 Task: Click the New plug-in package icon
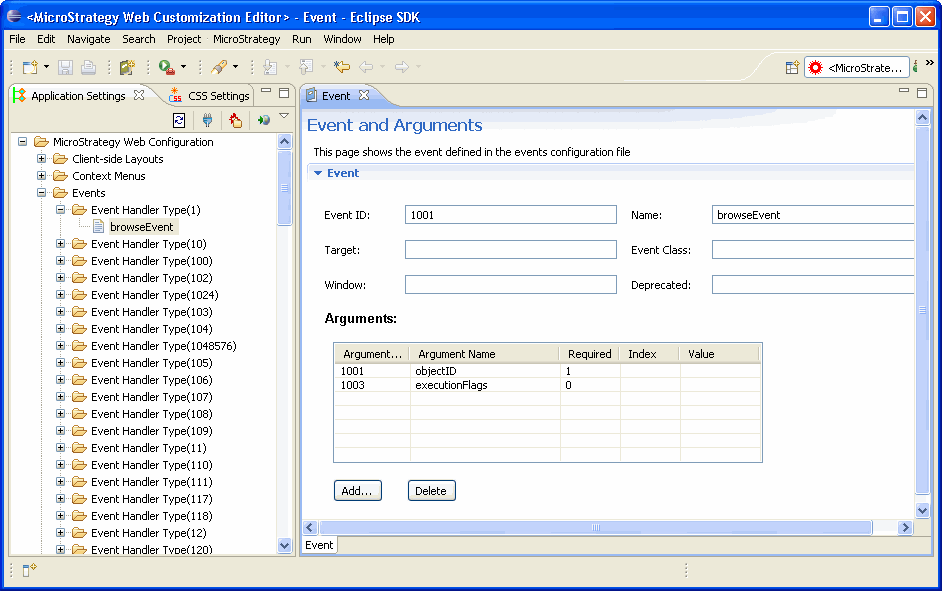coord(127,67)
